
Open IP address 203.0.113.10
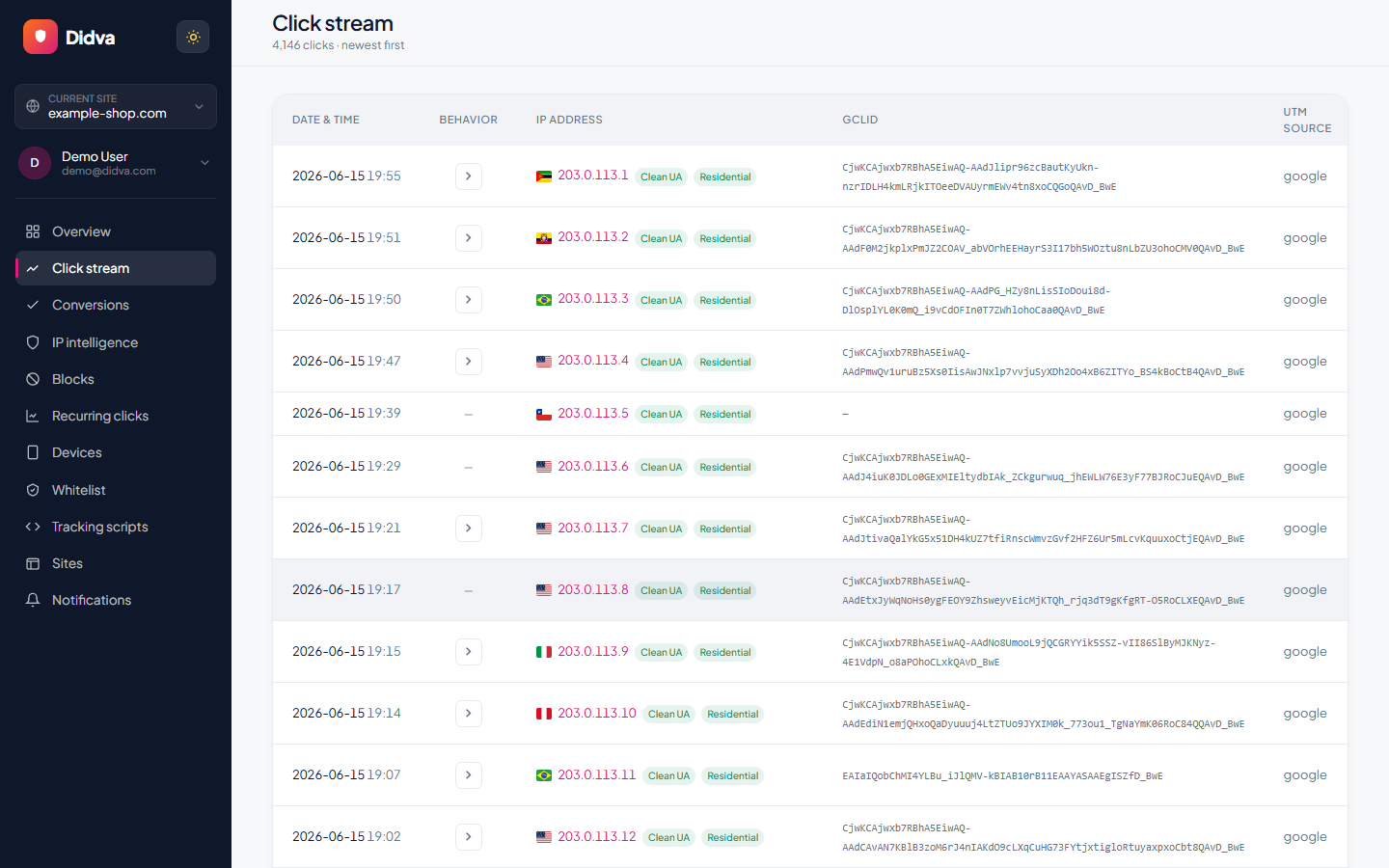(596, 713)
